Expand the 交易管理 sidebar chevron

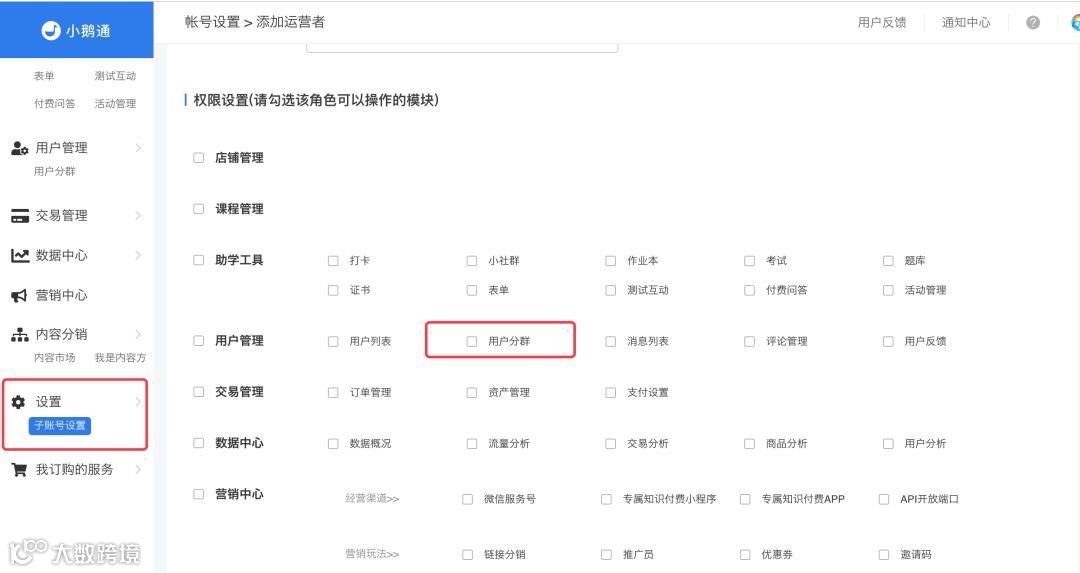[138, 216]
